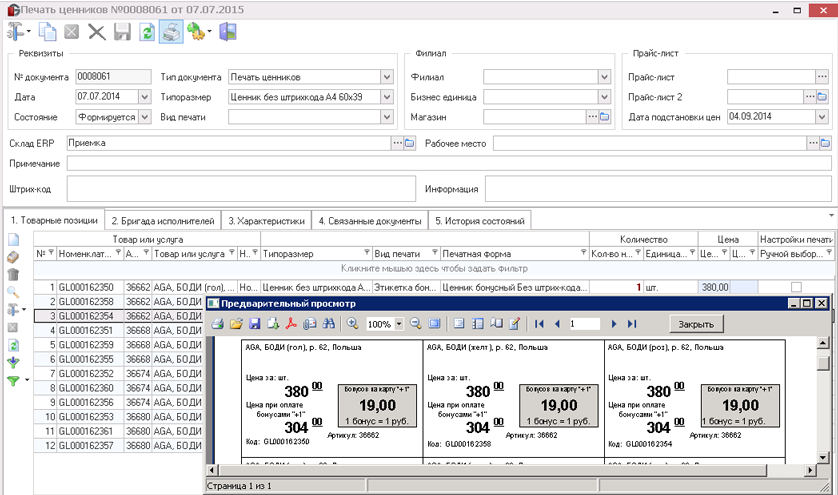This screenshot has height=495, width=838.
Task: Print from the preview window printer icon
Action: (218, 324)
